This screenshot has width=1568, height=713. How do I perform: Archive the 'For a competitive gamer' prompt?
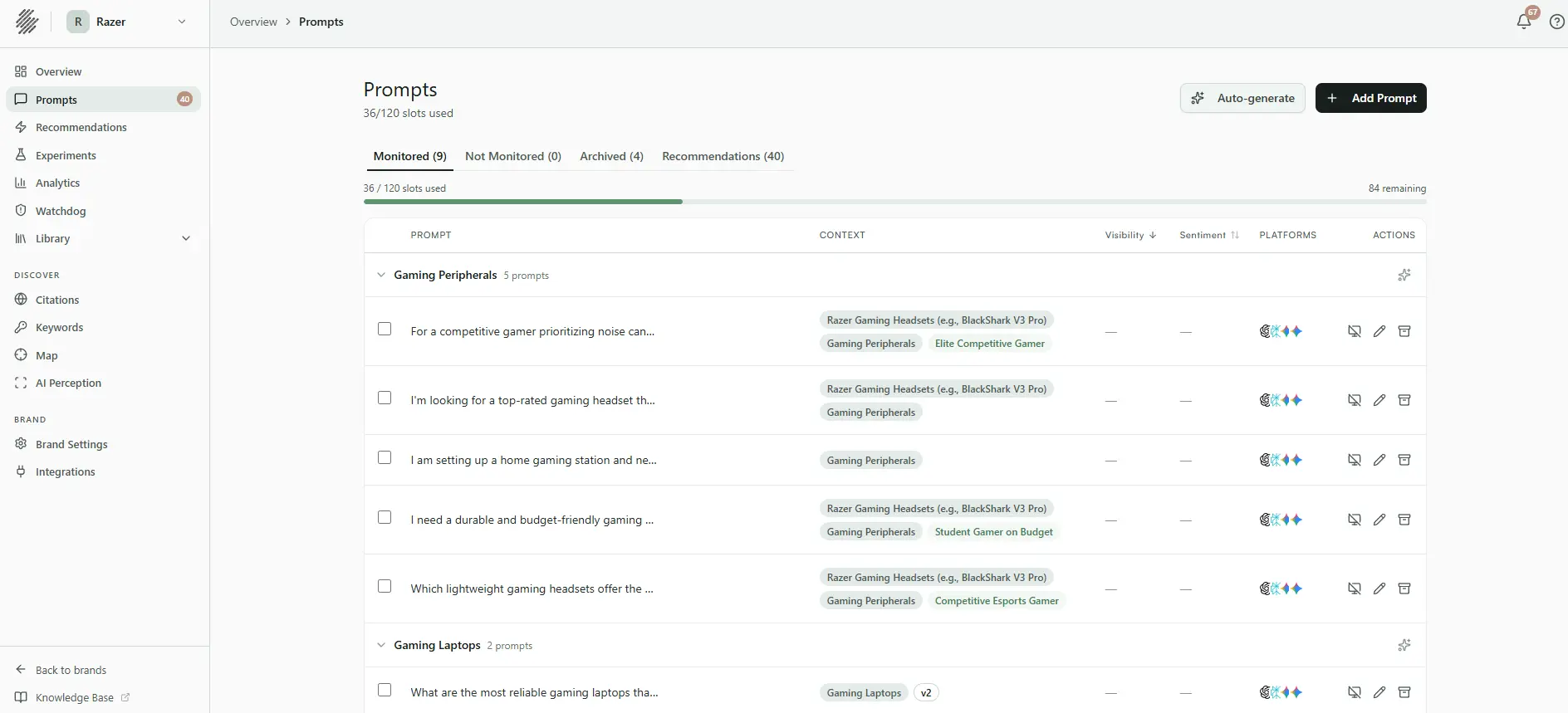pyautogui.click(x=1404, y=331)
